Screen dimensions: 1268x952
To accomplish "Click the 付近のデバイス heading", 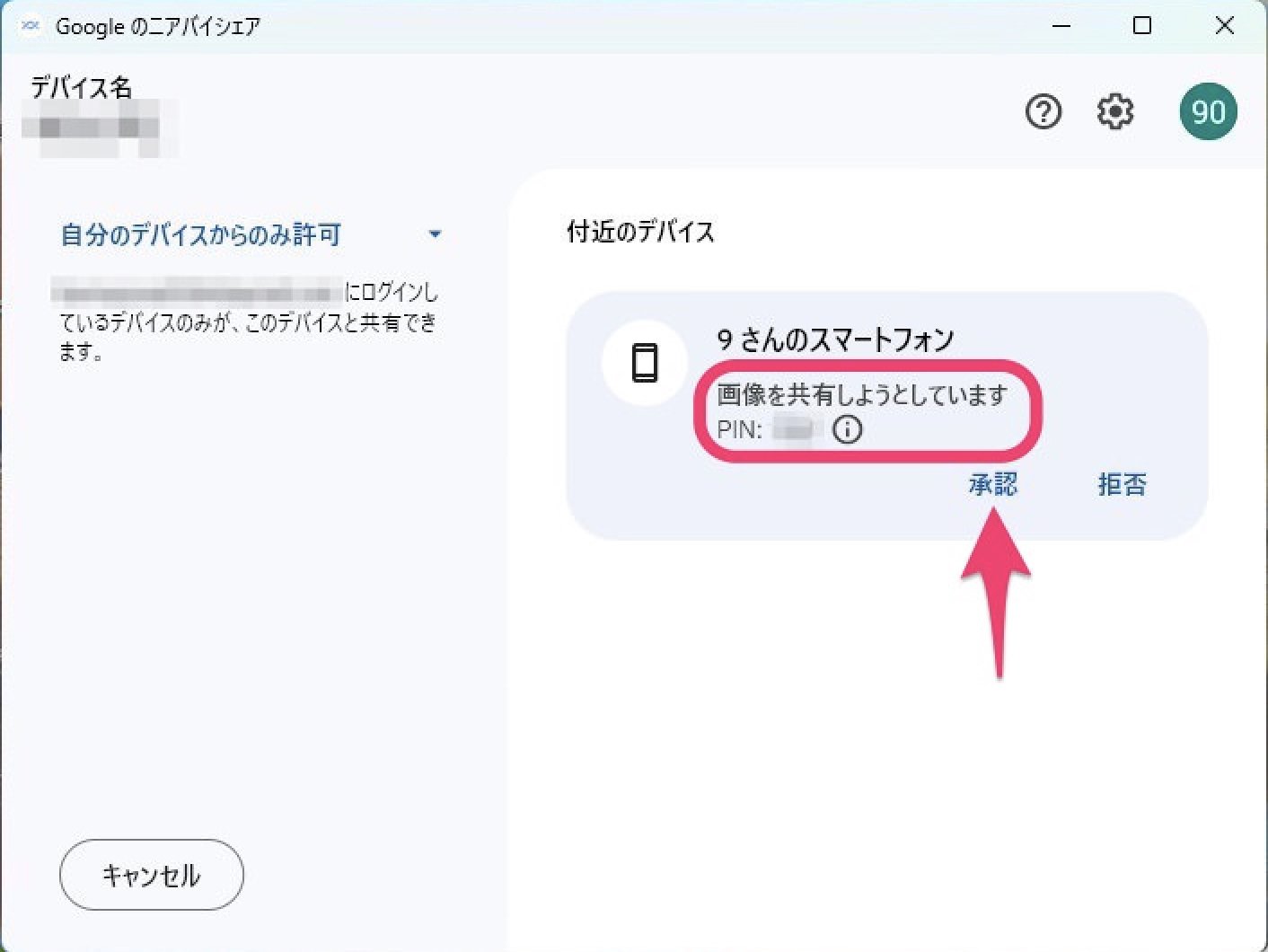I will click(x=640, y=232).
